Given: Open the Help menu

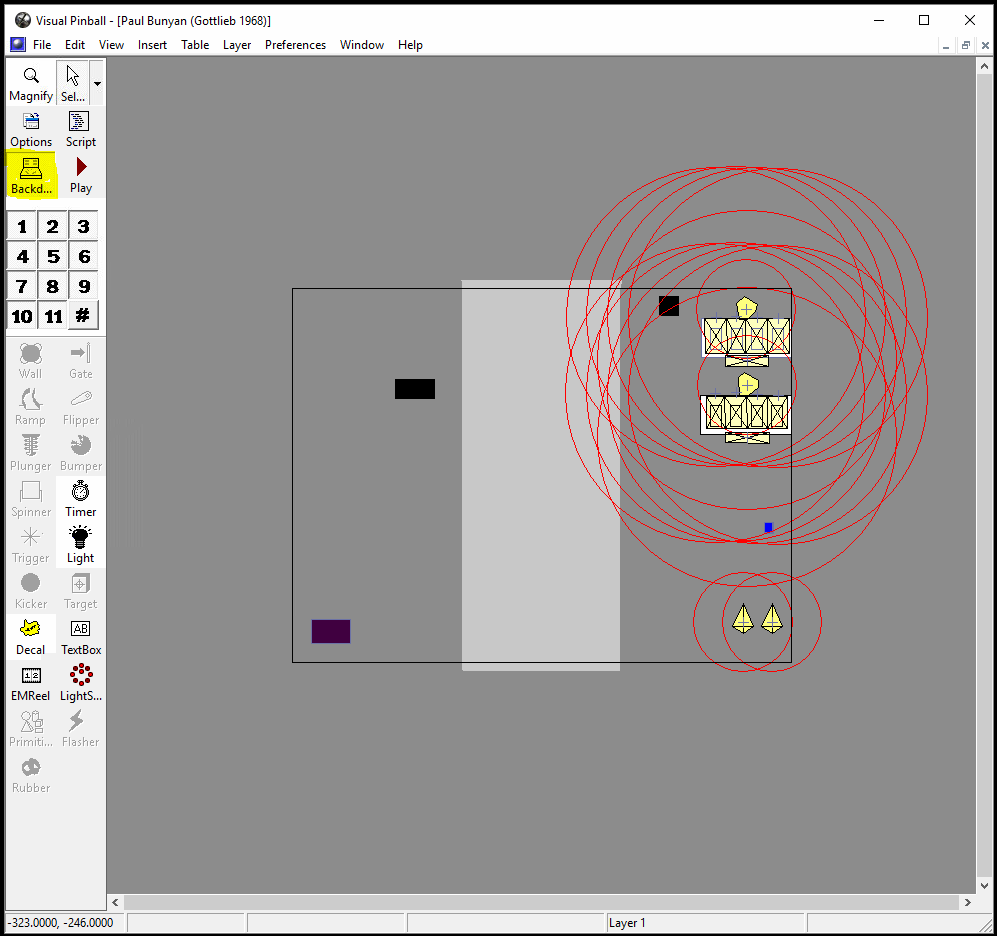Looking at the screenshot, I should tap(410, 45).
